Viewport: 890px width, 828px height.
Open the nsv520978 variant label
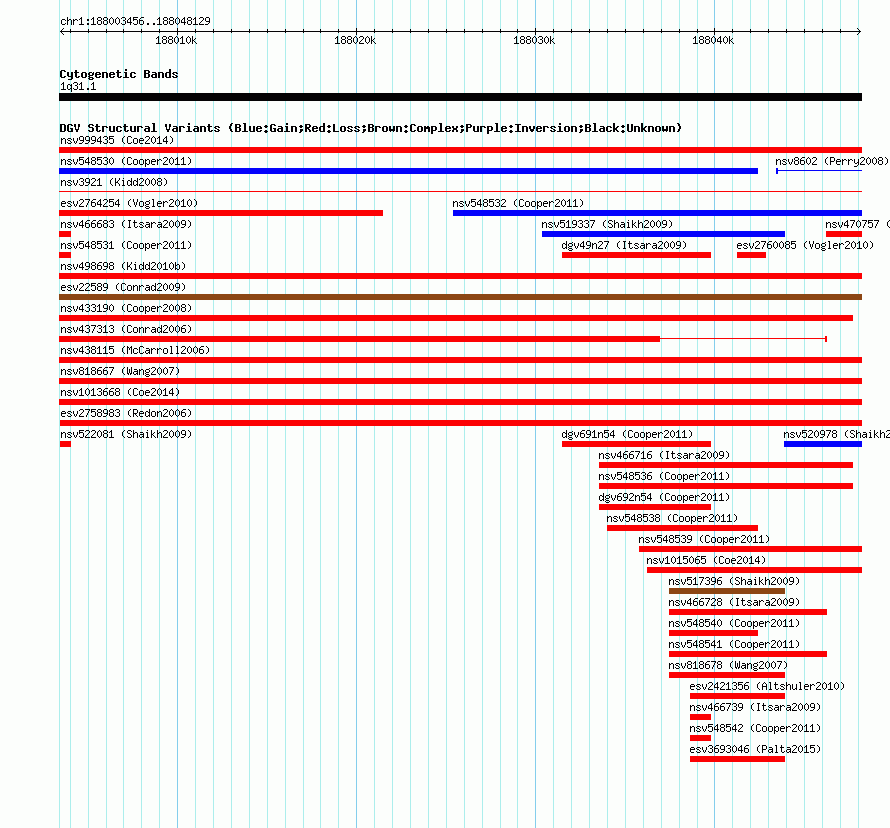point(836,434)
